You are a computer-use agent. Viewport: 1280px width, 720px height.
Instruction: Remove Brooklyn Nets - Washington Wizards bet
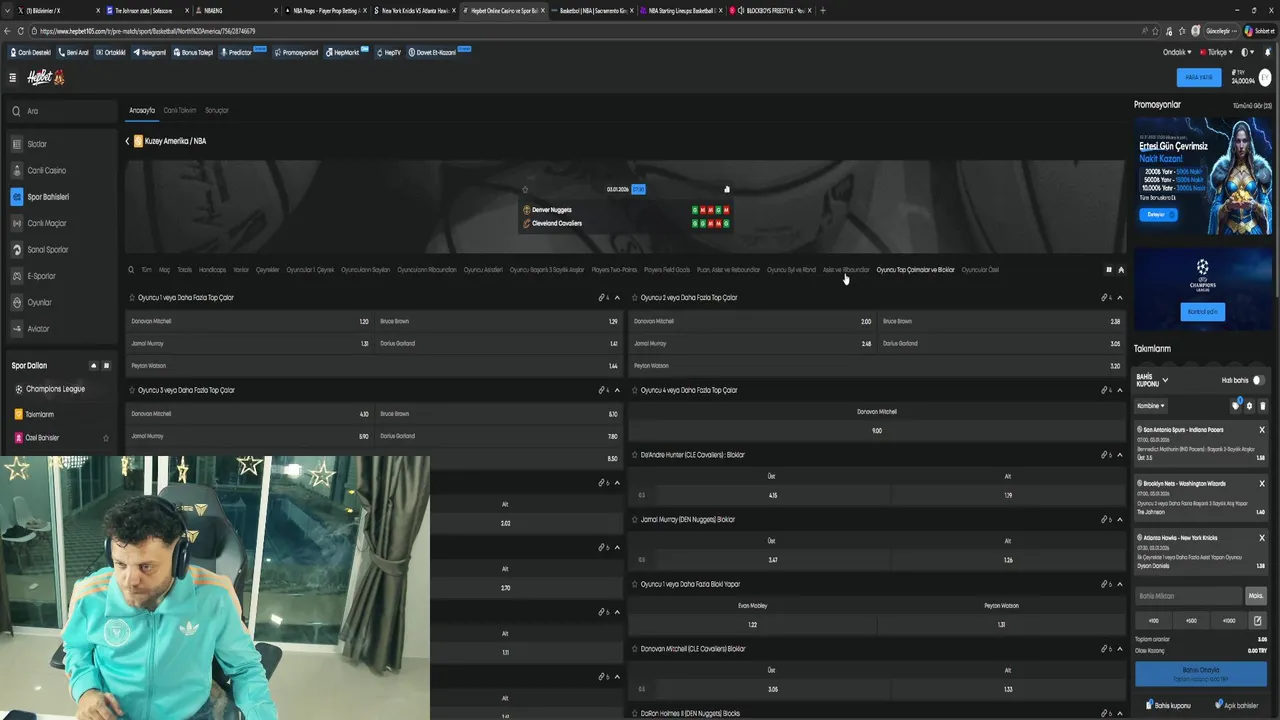pyautogui.click(x=1262, y=484)
